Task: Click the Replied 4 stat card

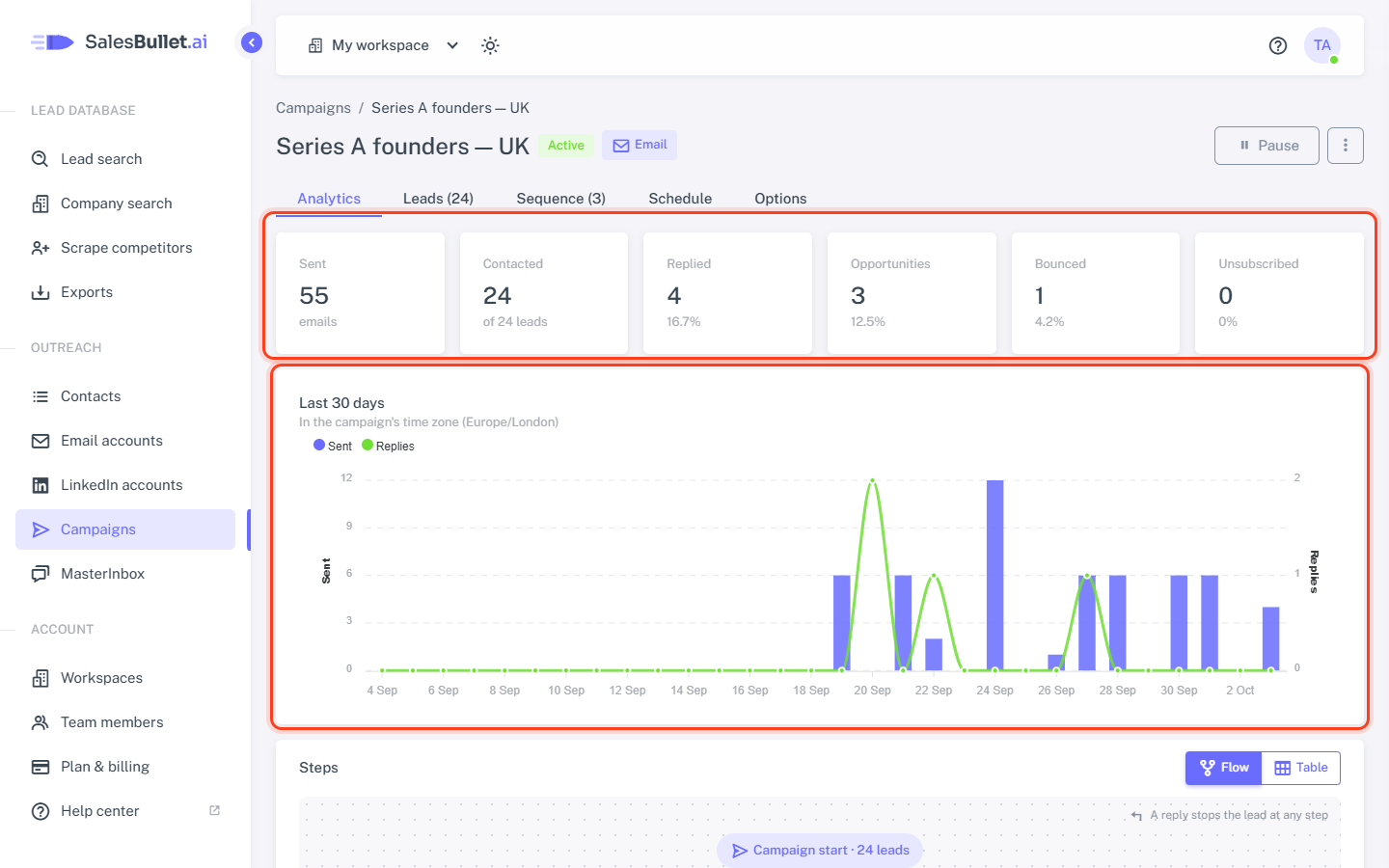Action: (727, 293)
